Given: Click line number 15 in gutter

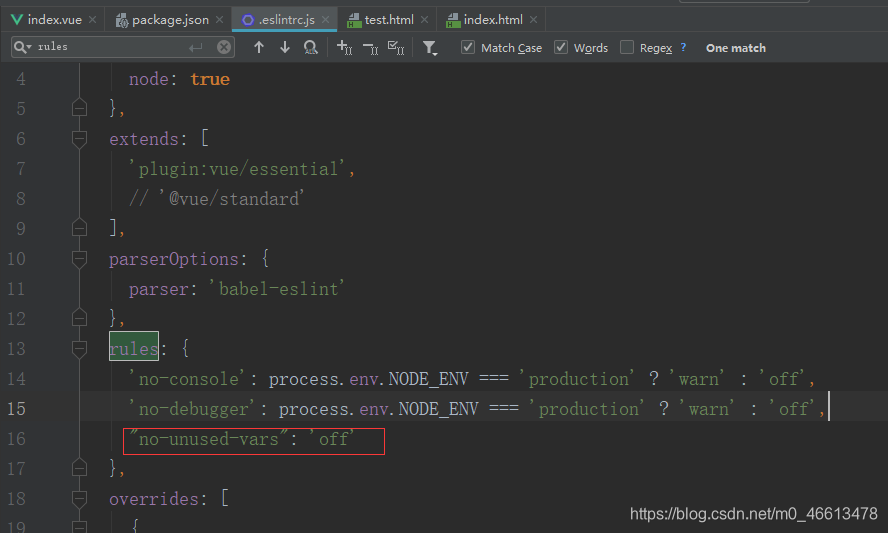Looking at the screenshot, I should click(x=16, y=409).
